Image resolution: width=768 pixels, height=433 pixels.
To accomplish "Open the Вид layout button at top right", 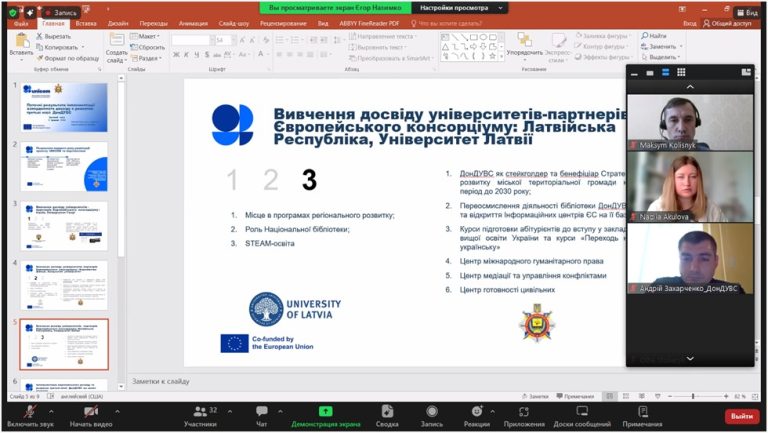I will click(747, 13).
